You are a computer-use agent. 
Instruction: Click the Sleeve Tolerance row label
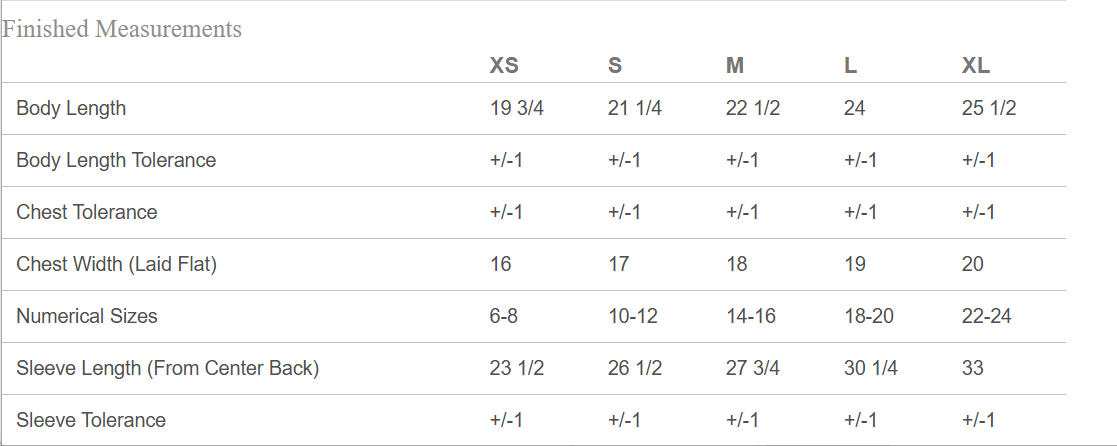point(91,420)
